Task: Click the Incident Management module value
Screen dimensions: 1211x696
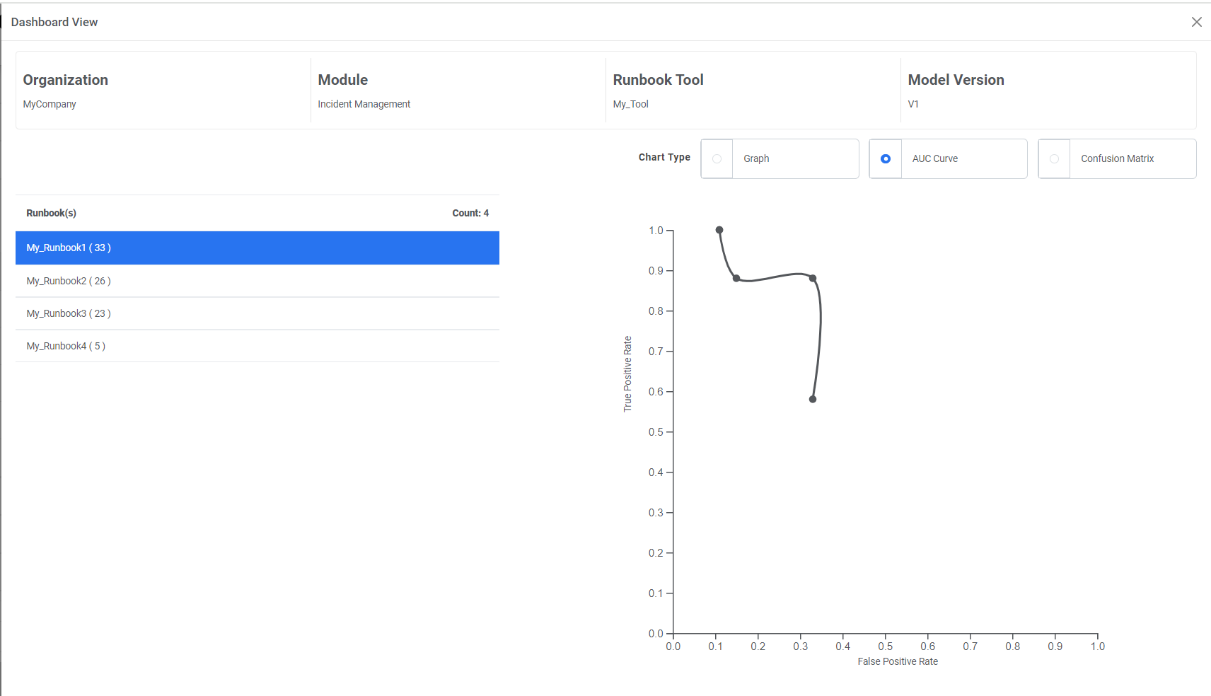Action: click(x=364, y=104)
